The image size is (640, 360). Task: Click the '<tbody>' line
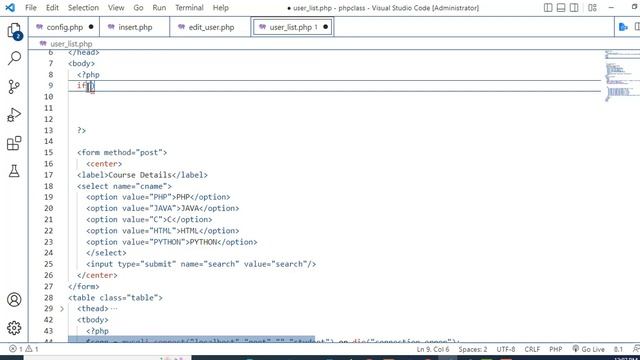click(93, 320)
